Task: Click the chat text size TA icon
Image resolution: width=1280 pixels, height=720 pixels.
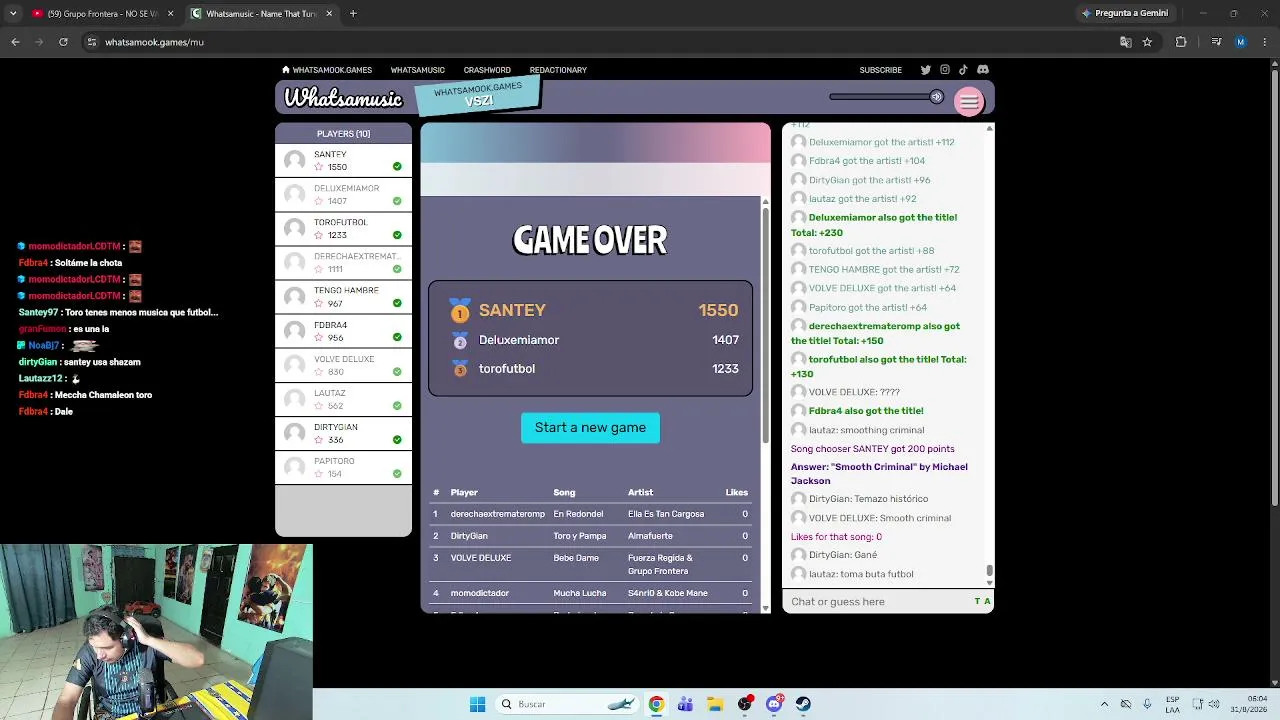Action: point(982,601)
